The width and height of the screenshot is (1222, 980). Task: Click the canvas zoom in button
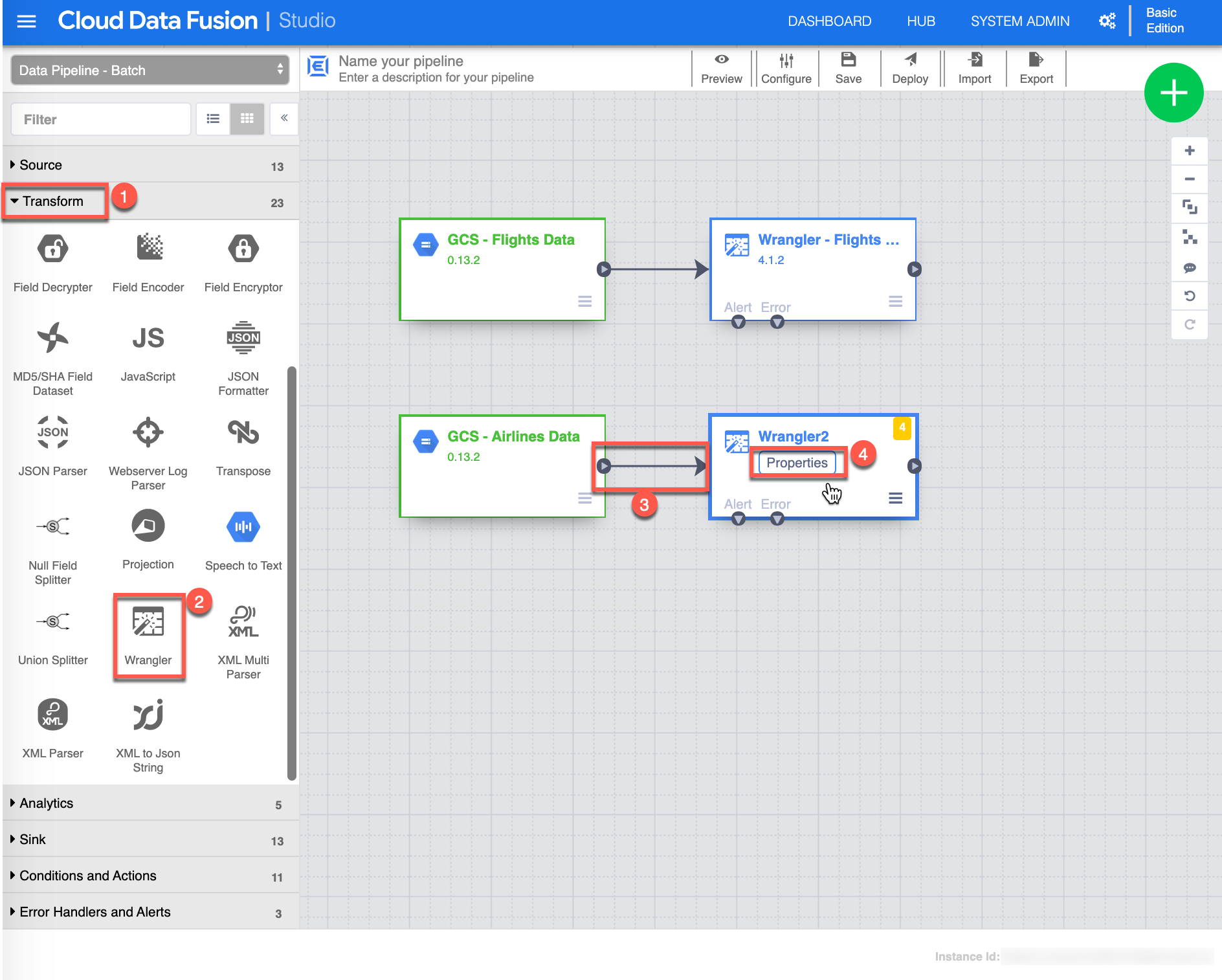[x=1189, y=151]
